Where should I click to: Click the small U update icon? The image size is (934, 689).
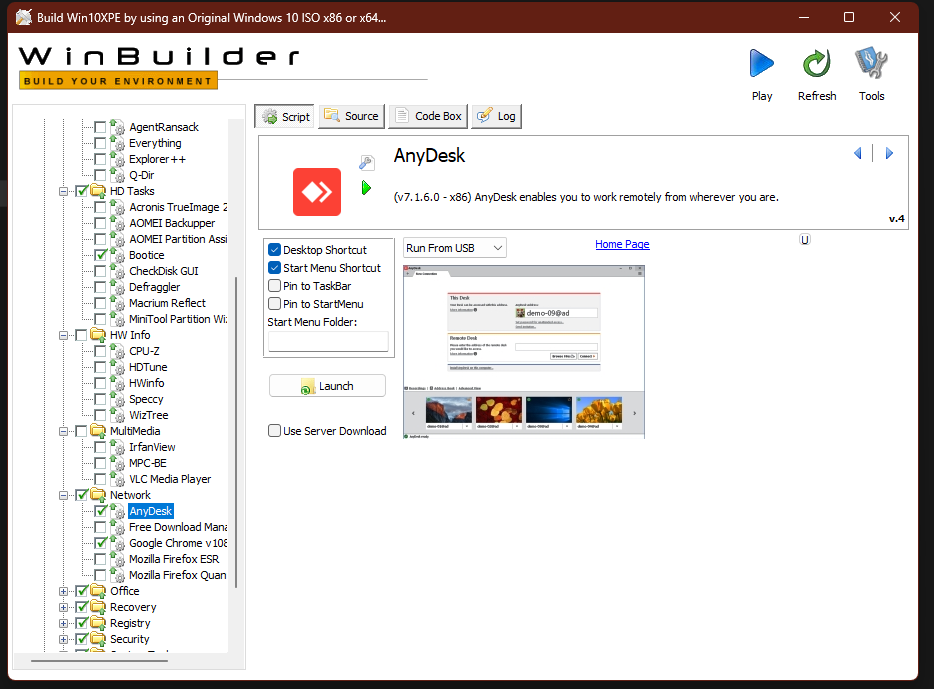point(805,239)
